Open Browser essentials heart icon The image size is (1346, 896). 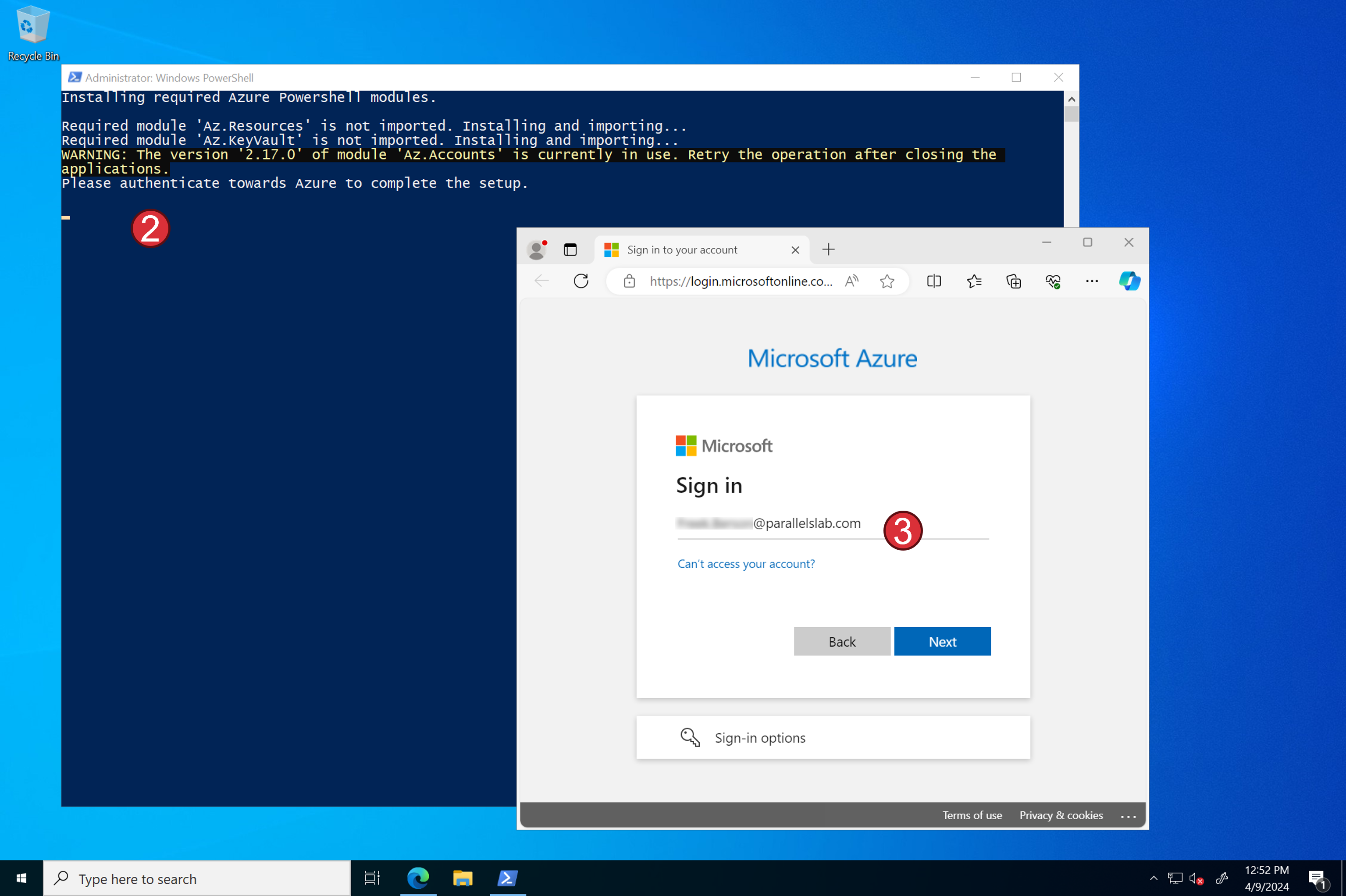1053,281
